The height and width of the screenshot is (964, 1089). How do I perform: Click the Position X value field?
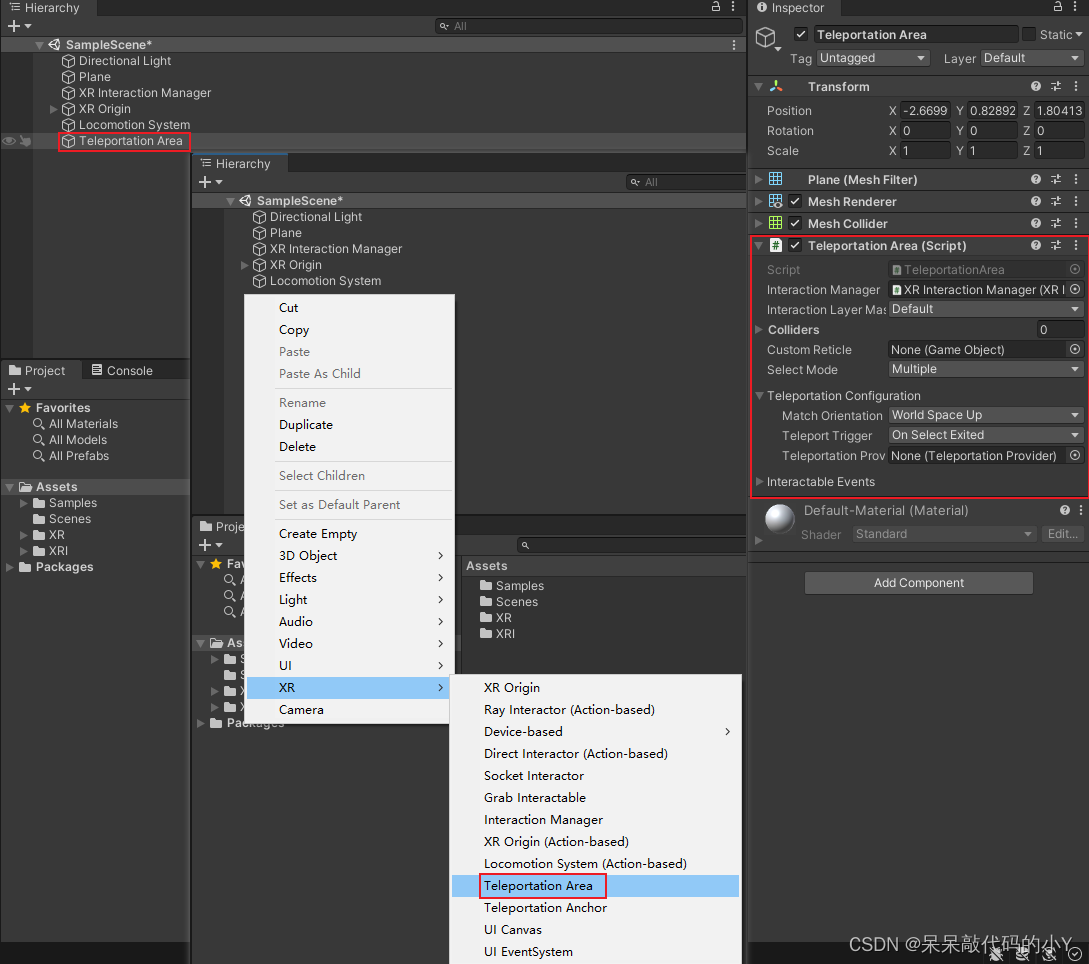coord(924,111)
